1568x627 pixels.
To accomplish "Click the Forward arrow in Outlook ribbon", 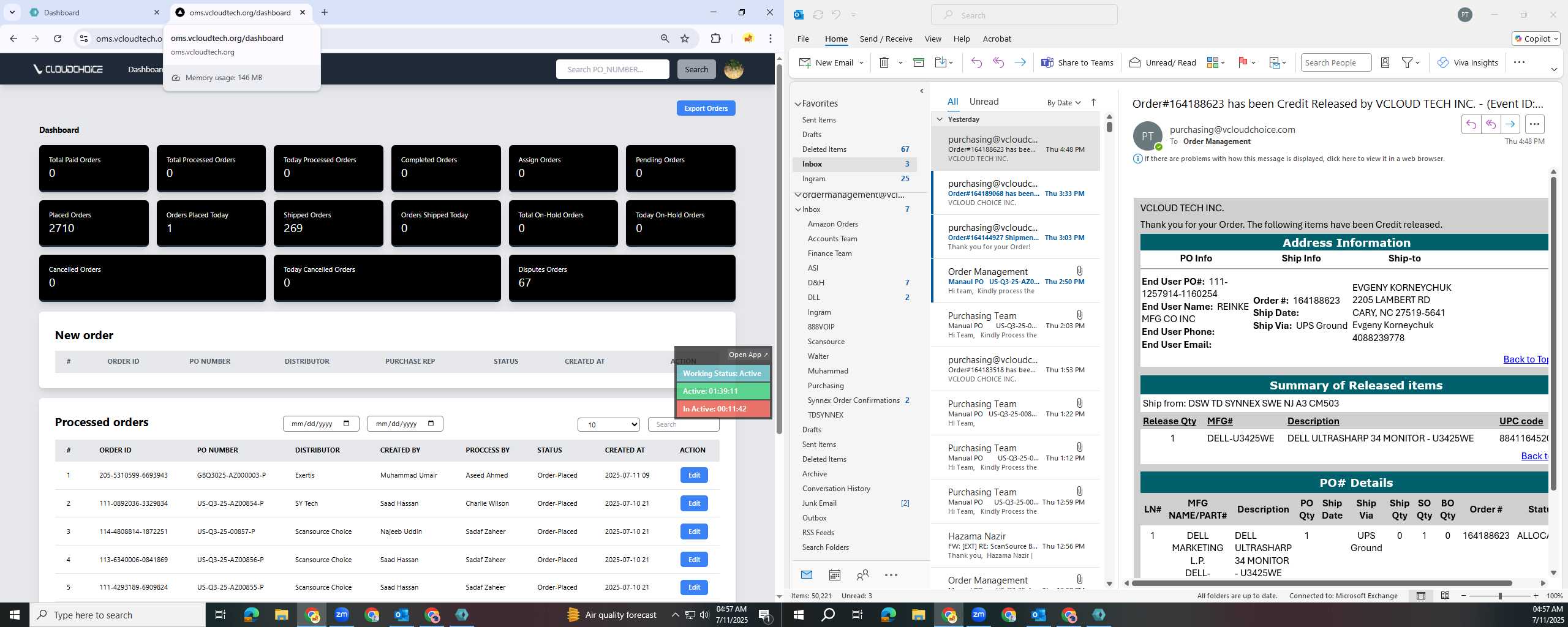I will (1020, 62).
